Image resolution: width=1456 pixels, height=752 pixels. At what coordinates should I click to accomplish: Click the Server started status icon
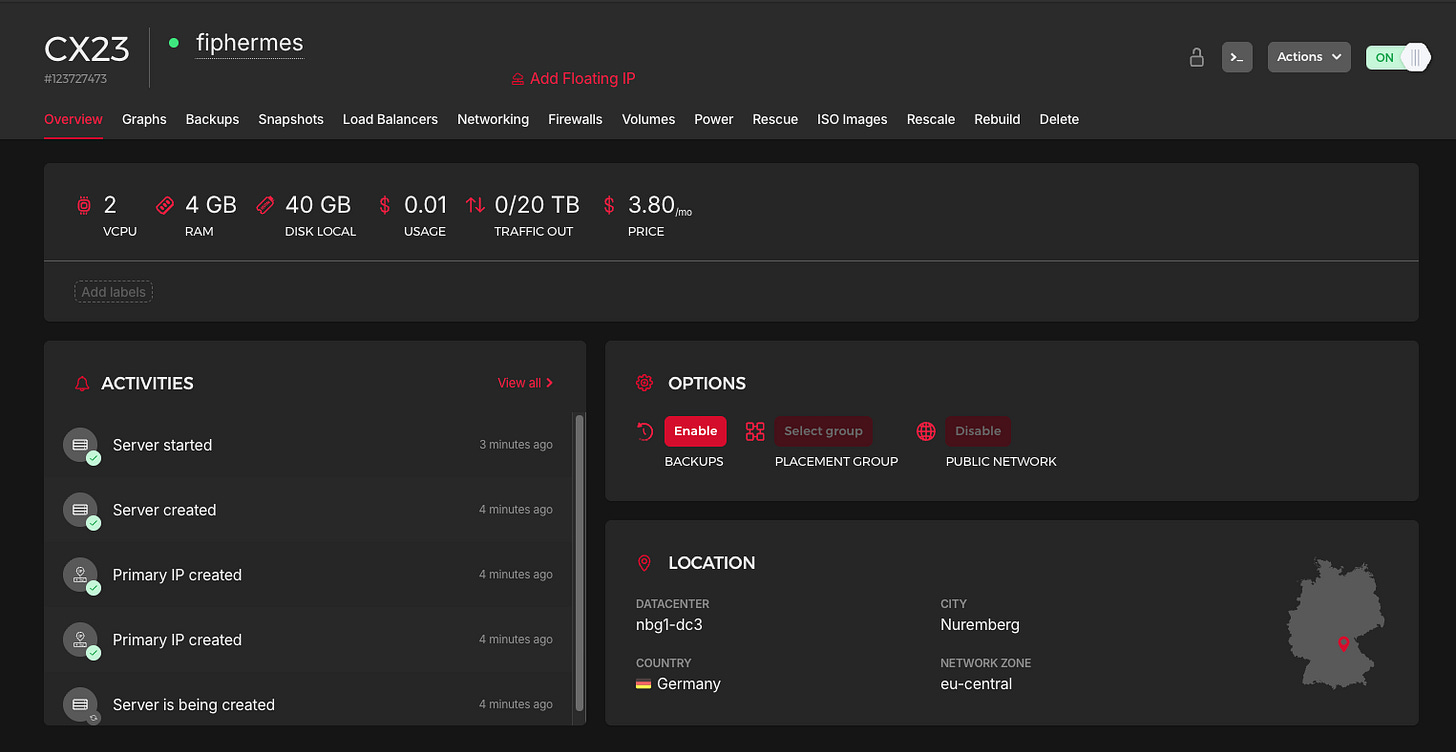tap(81, 445)
